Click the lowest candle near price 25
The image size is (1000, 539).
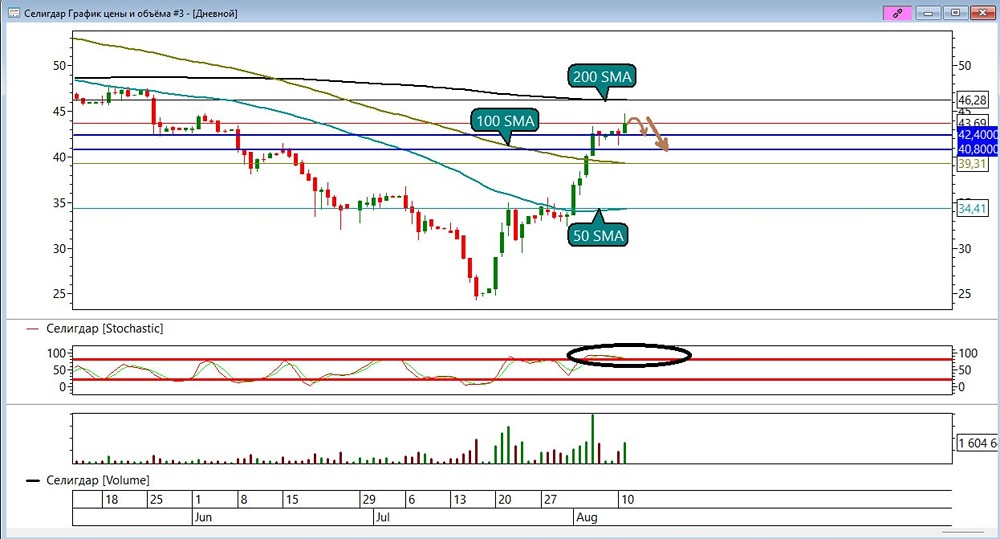click(476, 287)
